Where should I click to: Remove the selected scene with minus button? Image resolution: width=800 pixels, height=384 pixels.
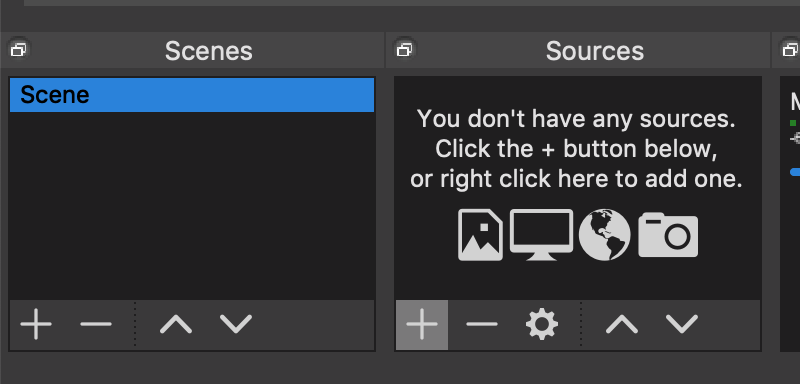95,324
